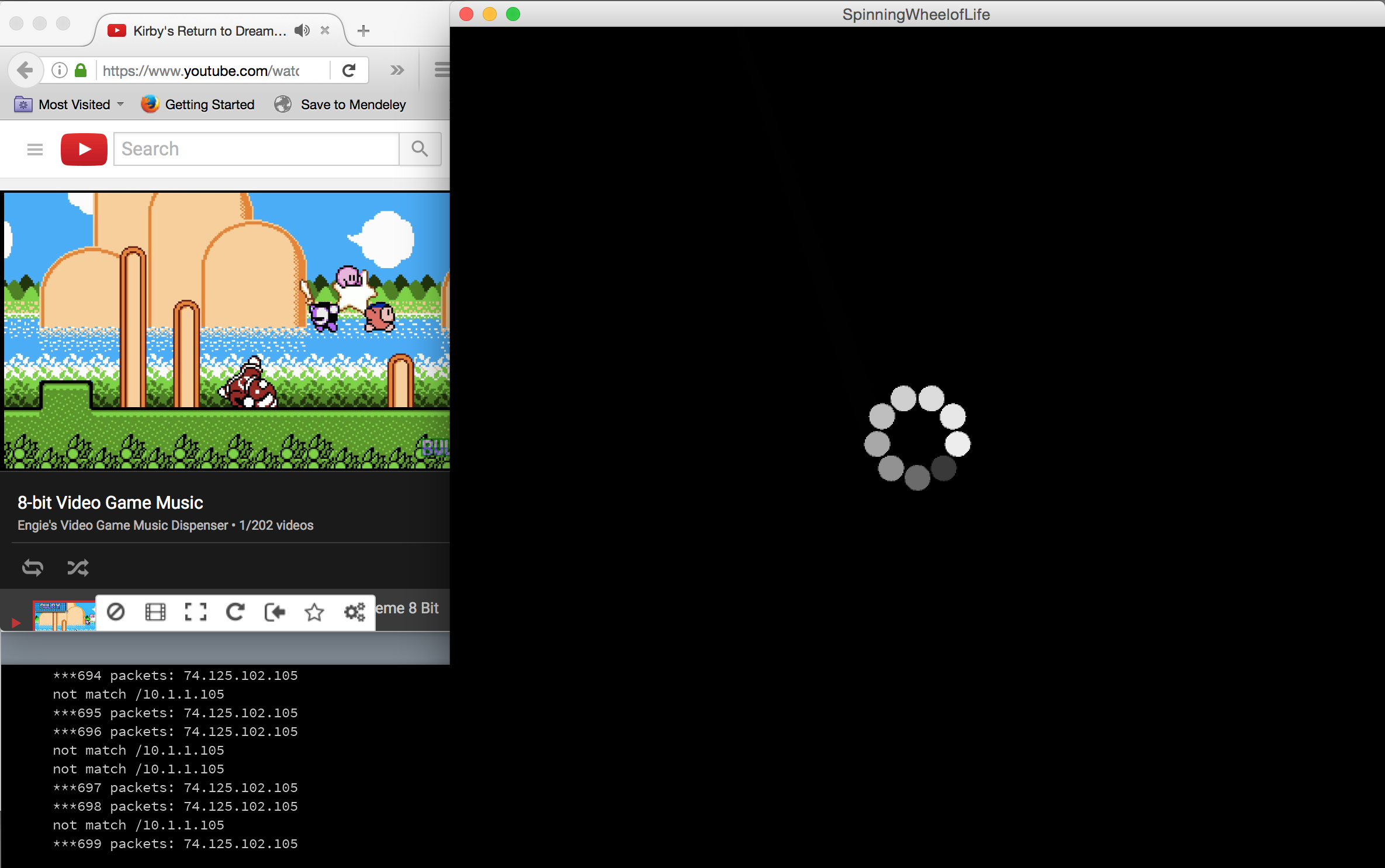Screen dimensions: 1385x868
Task: Open Firefox hamburger menu
Action: pyautogui.click(x=442, y=70)
